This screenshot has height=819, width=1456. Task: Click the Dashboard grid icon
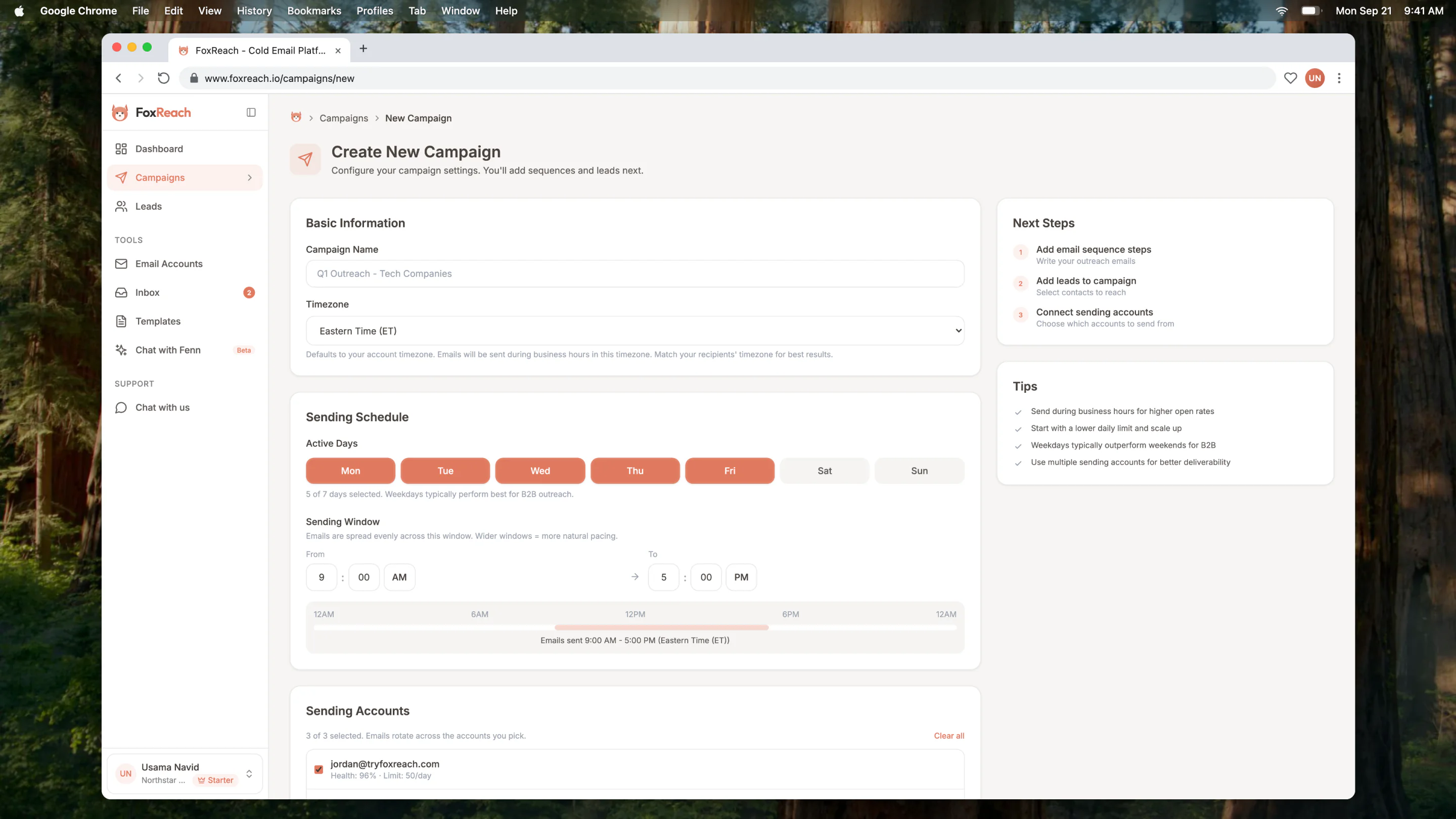[x=121, y=149]
